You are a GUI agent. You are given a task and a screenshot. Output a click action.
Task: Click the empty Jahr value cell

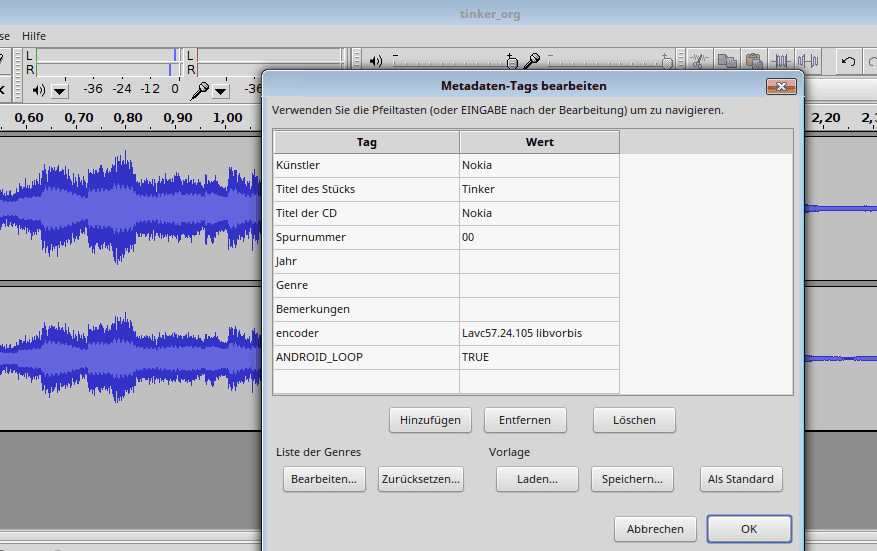coord(539,262)
